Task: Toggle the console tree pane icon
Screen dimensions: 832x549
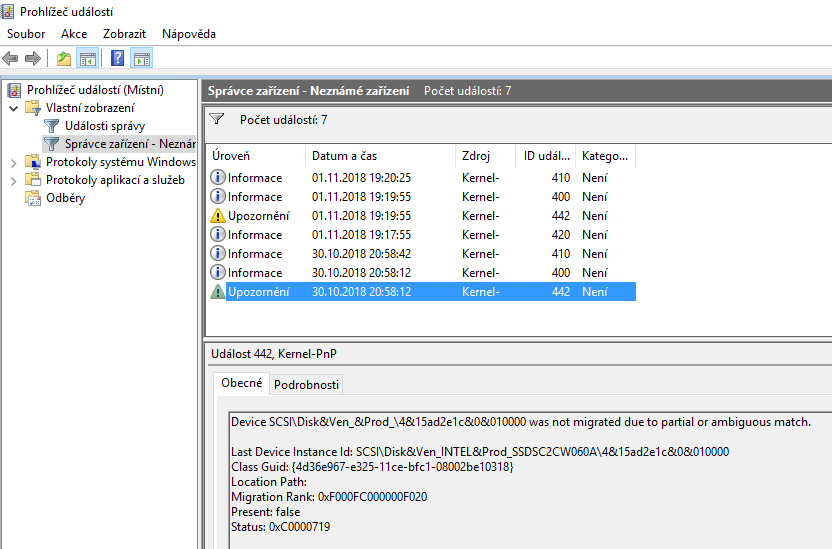Action: tap(88, 58)
